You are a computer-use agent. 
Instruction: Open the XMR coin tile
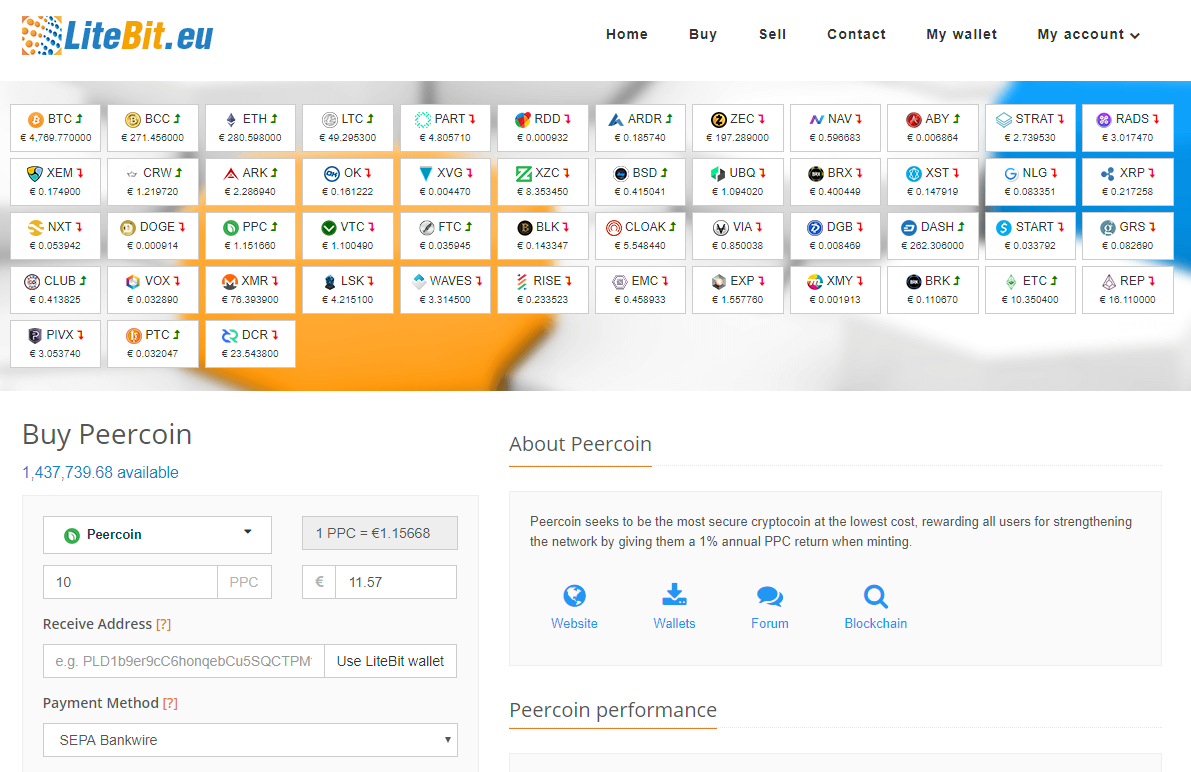tap(250, 290)
